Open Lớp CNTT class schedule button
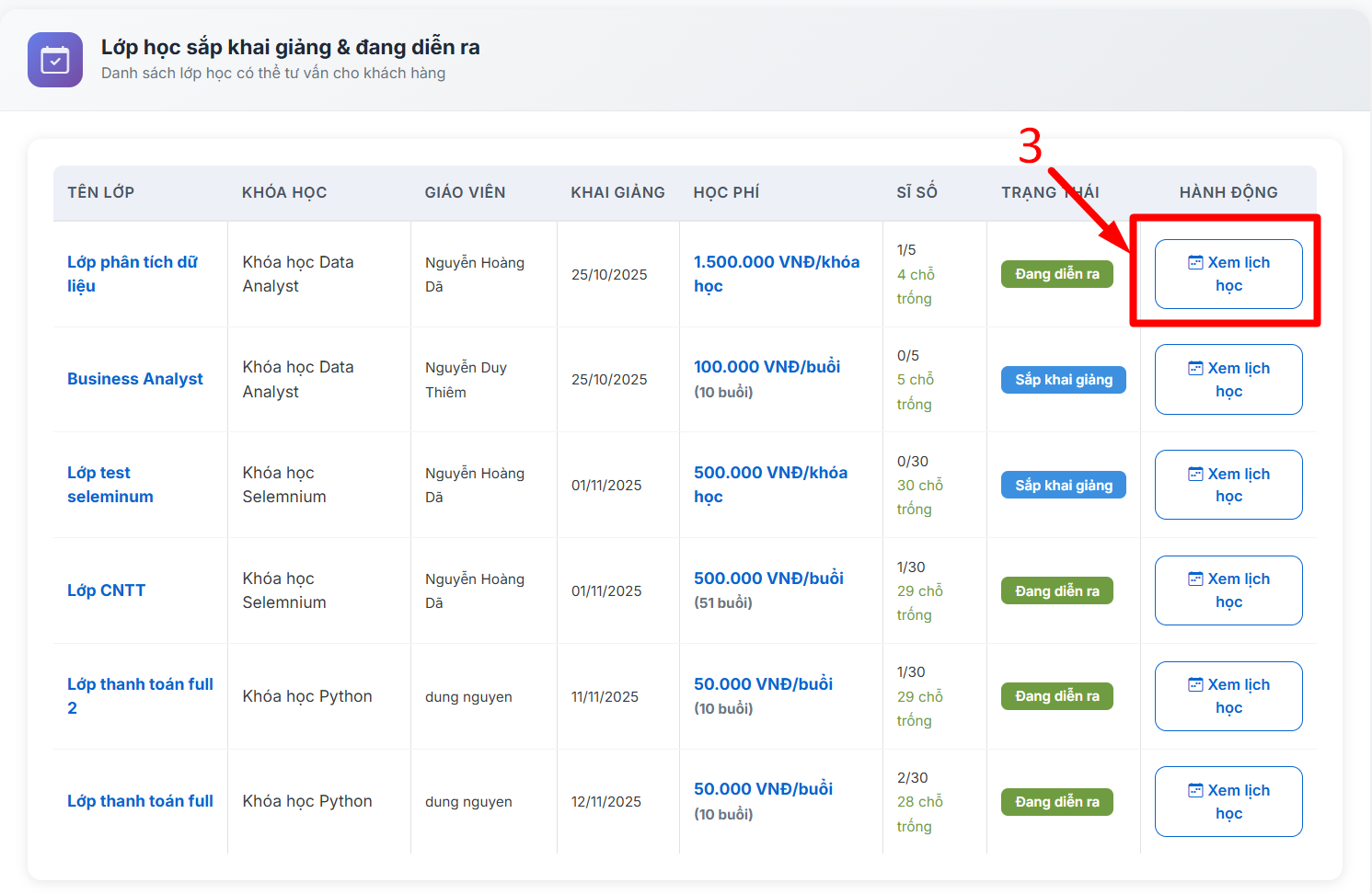Screen dimensions: 1372x894 coord(1228,590)
